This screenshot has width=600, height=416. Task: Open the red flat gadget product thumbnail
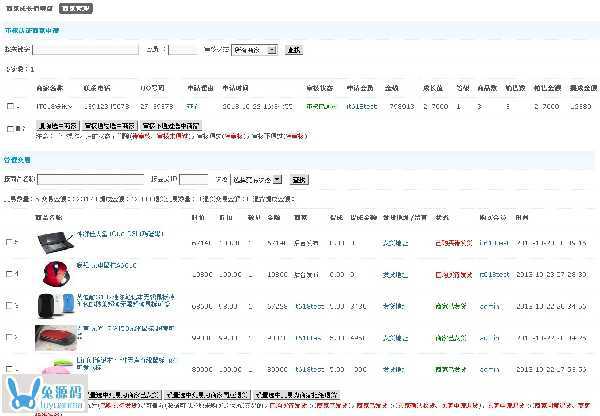(56, 338)
